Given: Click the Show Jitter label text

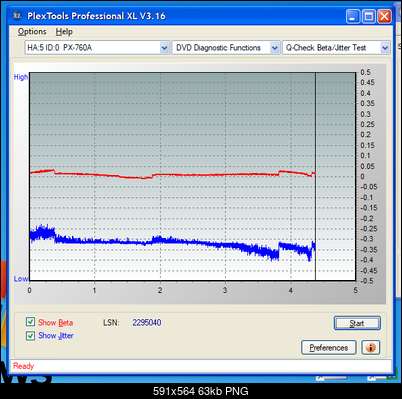Looking at the screenshot, I should 56,336.
